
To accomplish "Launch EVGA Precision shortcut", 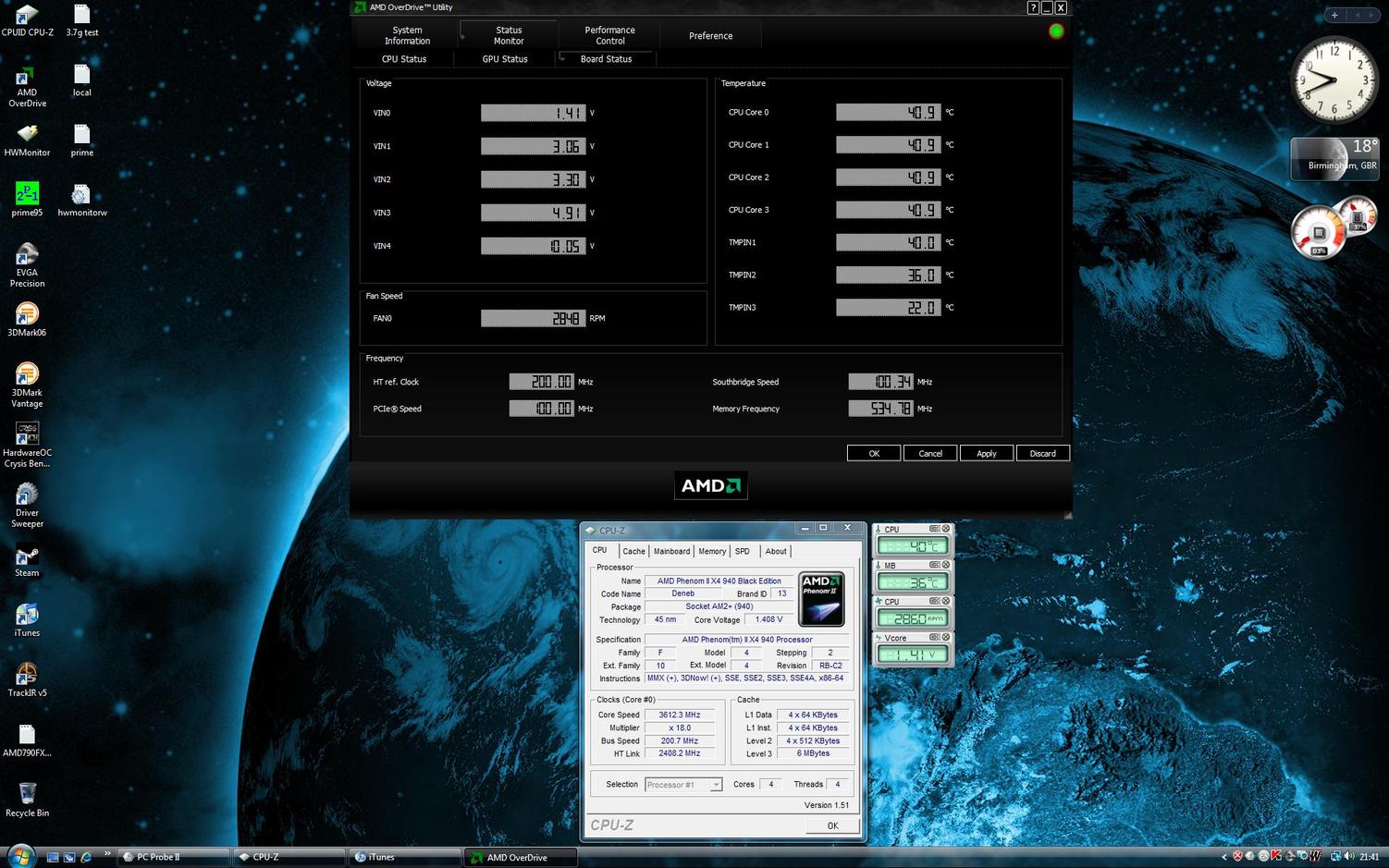I will [x=27, y=265].
